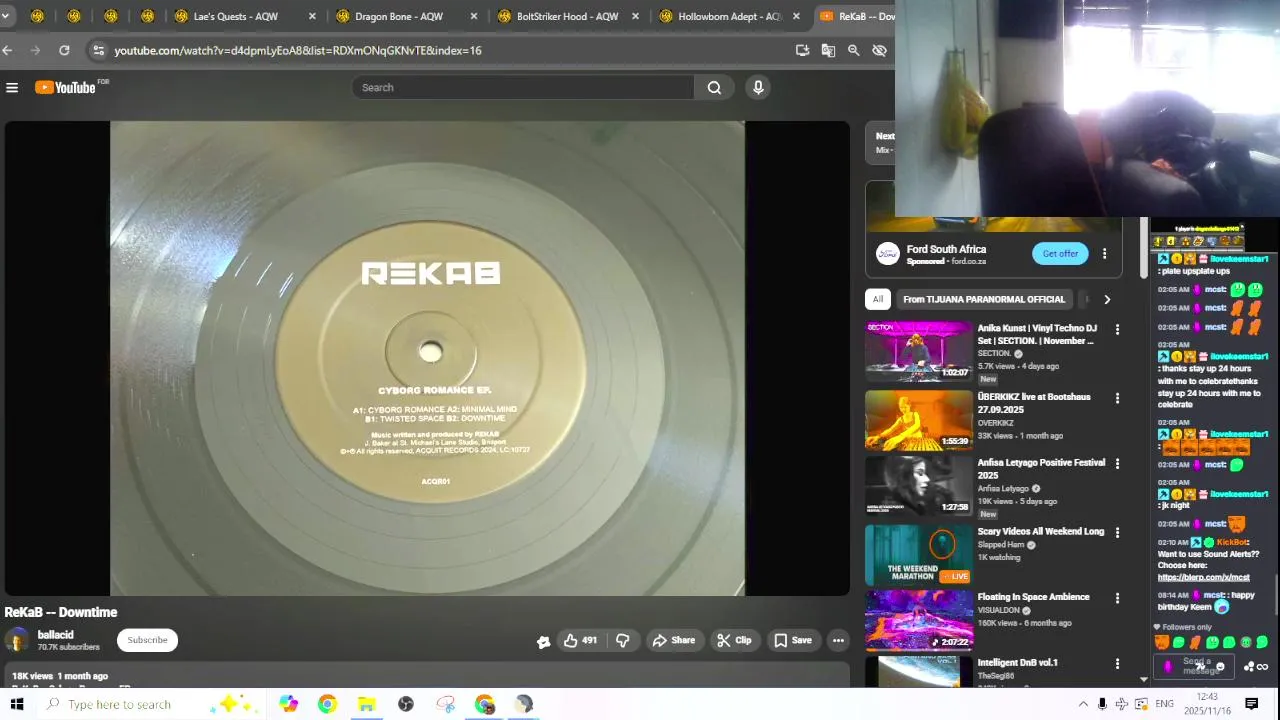1280x720 pixels.
Task: Switch to Lae's Quests - AQW tab
Action: [245, 16]
